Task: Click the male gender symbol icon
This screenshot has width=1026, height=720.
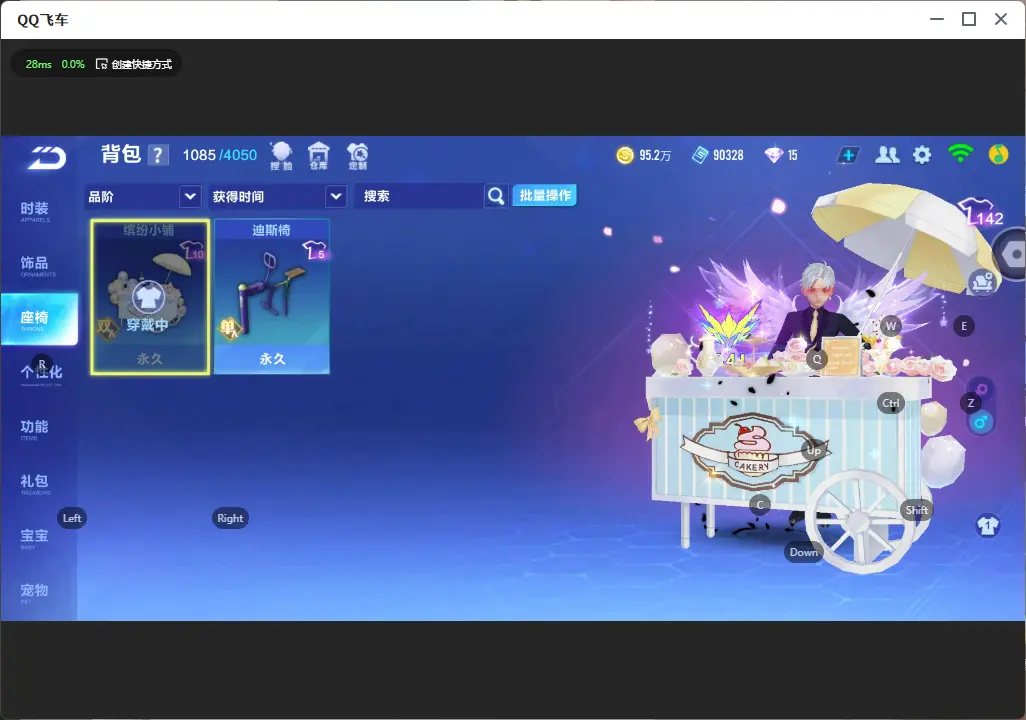Action: tap(980, 422)
